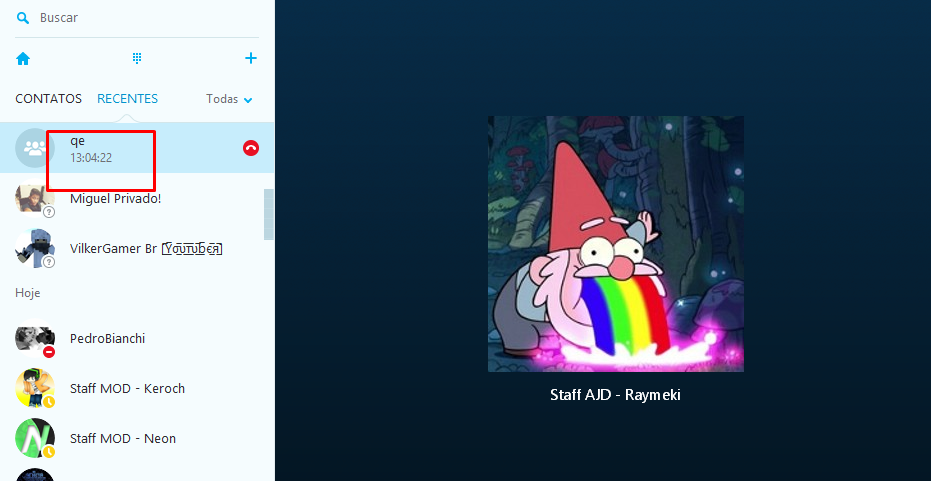Click PedroBianchi avatar picture
The image size is (931, 481).
tap(35, 338)
